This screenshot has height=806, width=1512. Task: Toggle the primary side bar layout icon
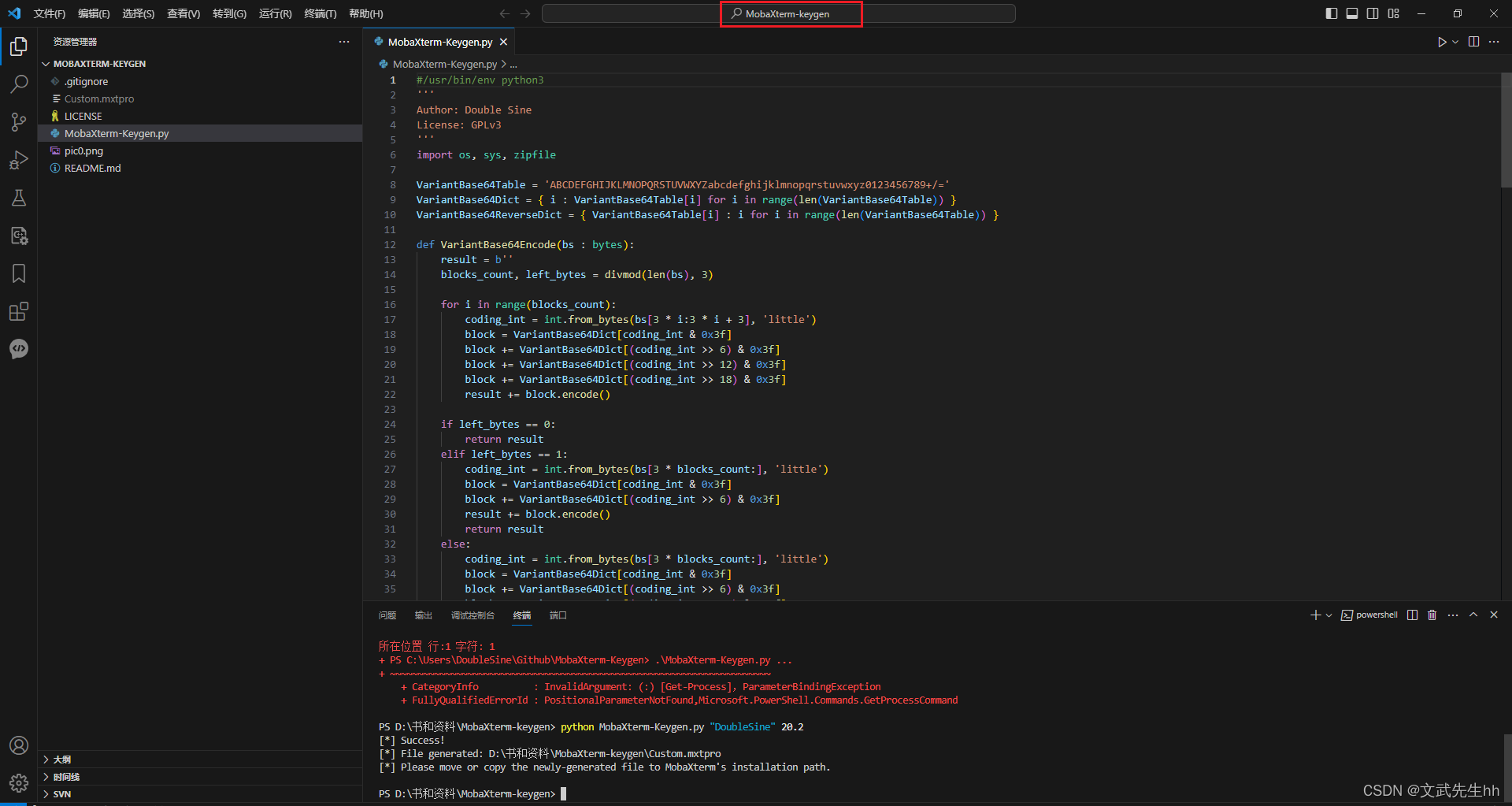[x=1332, y=13]
